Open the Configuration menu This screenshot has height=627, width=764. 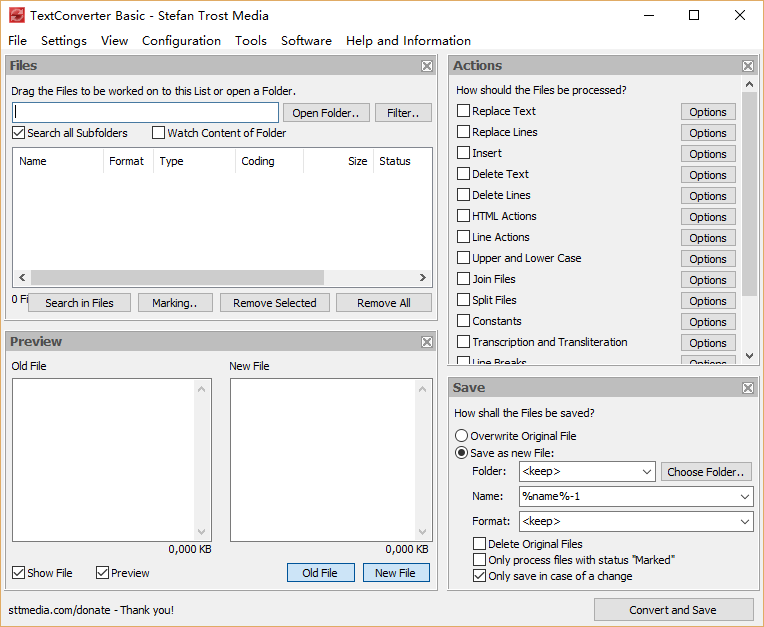point(181,40)
